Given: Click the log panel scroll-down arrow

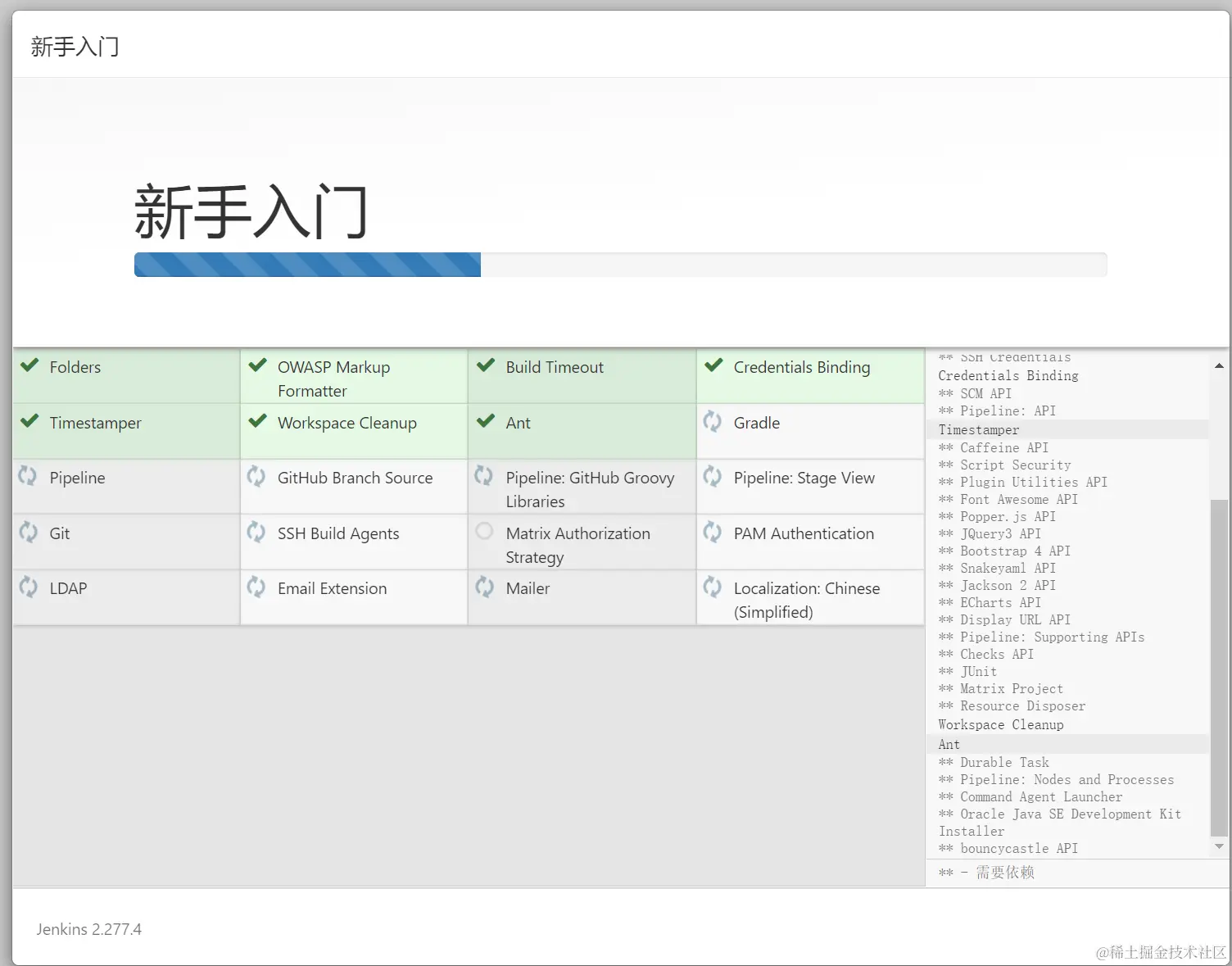Looking at the screenshot, I should click(x=1219, y=846).
